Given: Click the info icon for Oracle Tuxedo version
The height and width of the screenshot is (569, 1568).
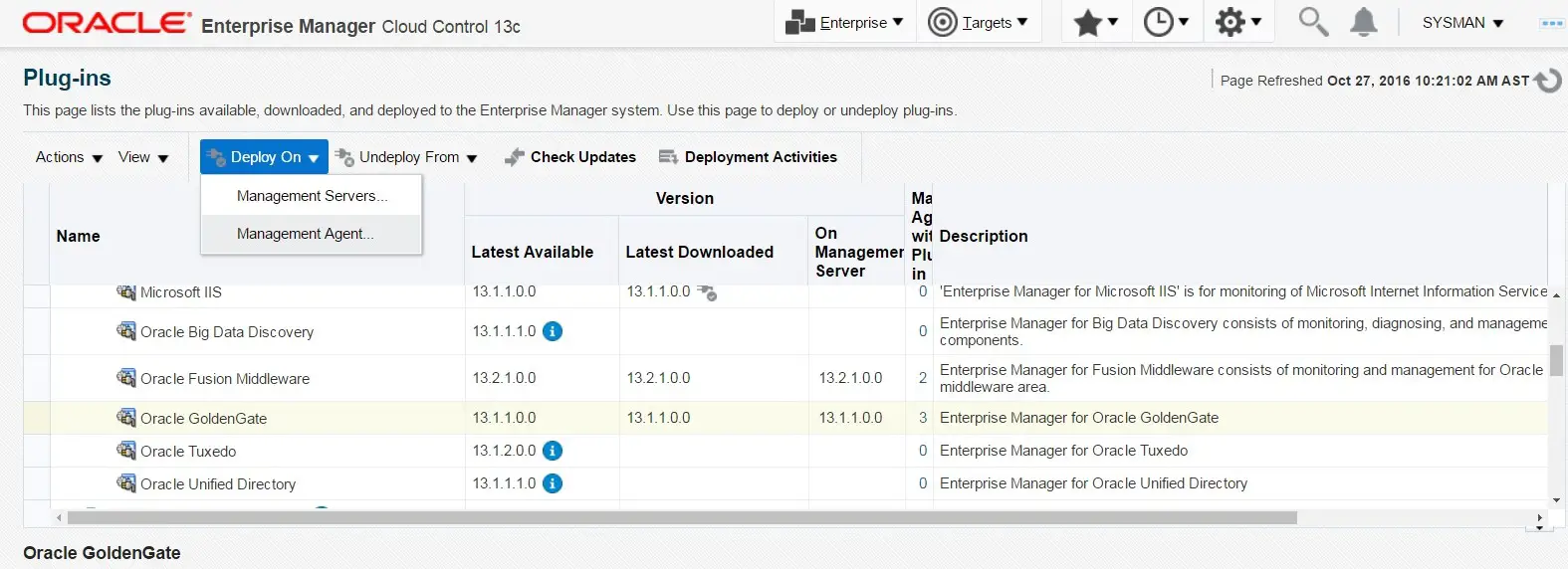Looking at the screenshot, I should pyautogui.click(x=553, y=451).
